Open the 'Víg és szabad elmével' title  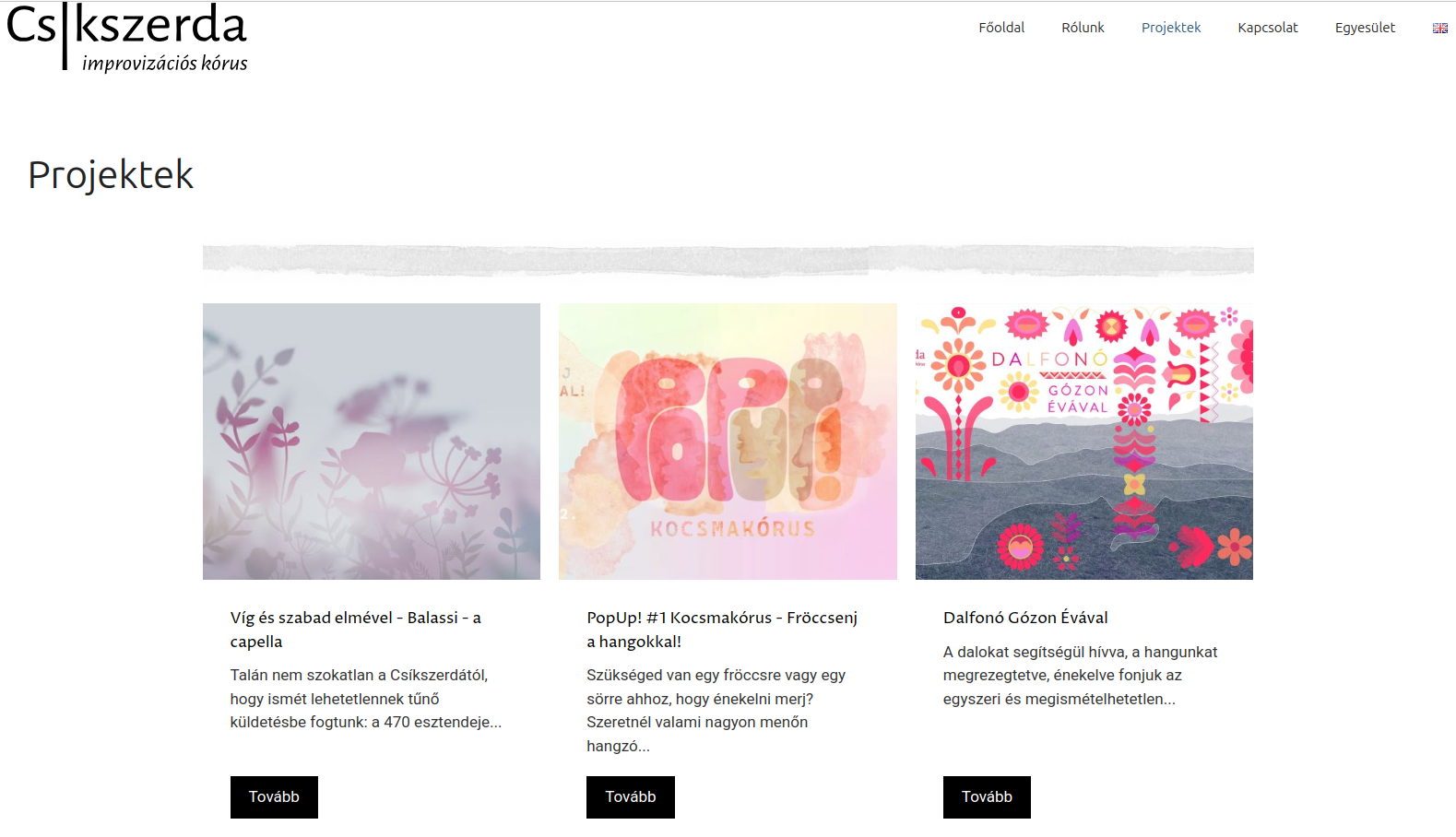(356, 630)
